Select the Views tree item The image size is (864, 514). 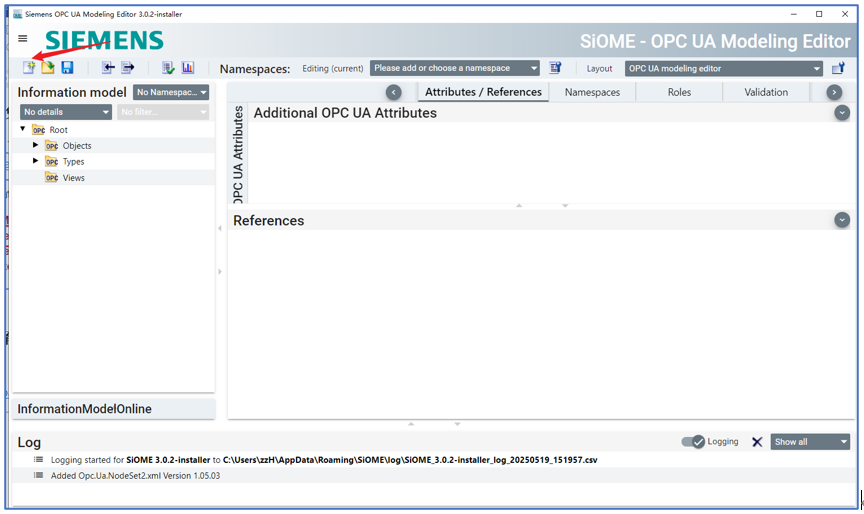pos(73,178)
